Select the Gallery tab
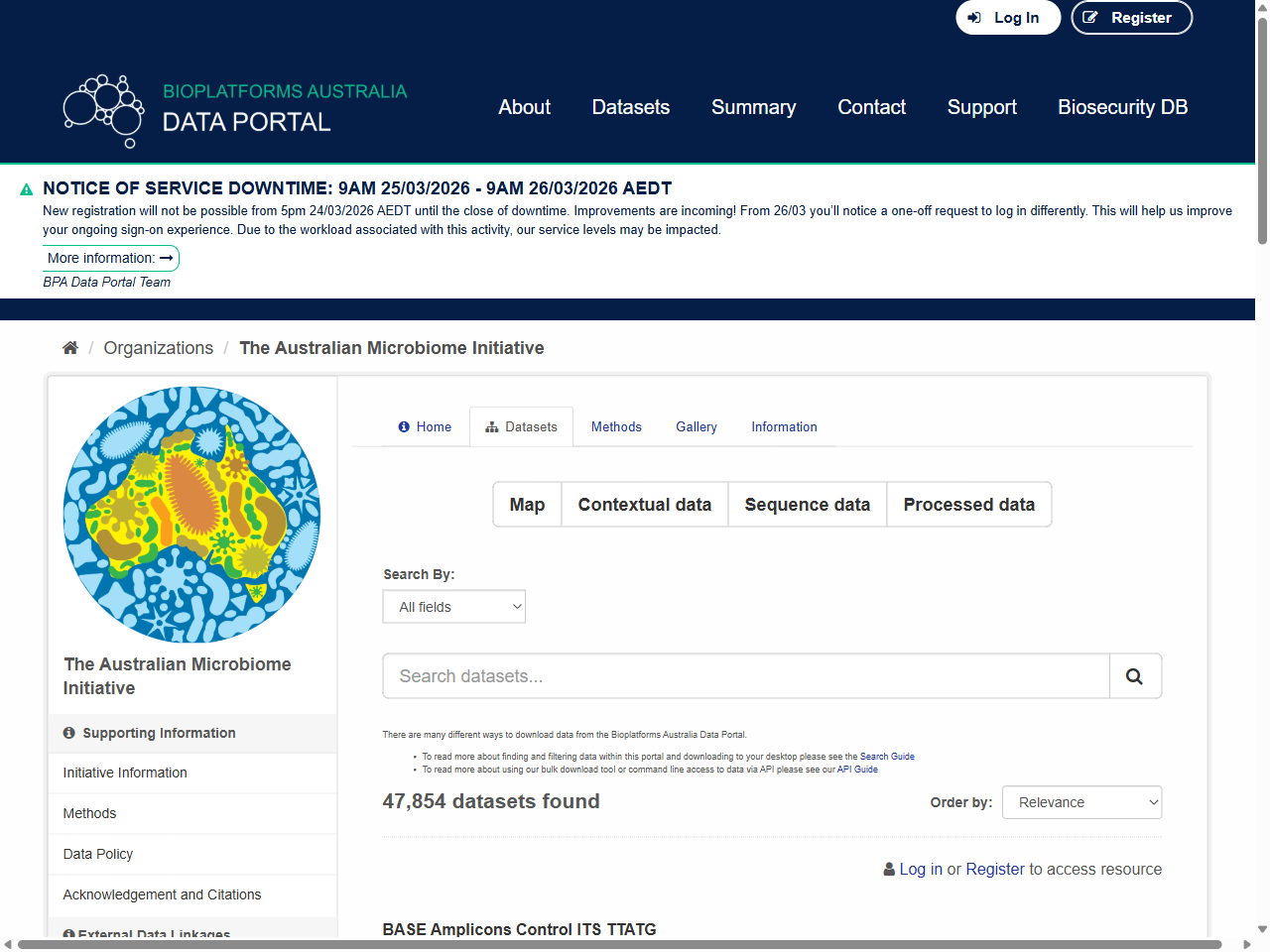Screen dimensions: 1270x952 696,427
